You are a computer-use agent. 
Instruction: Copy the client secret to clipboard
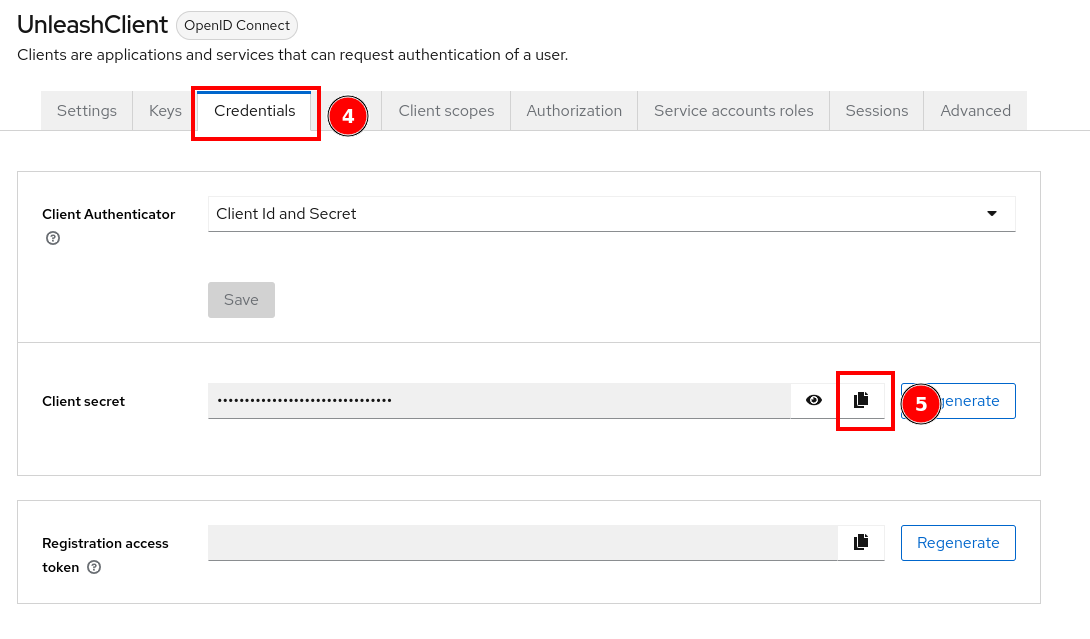[862, 400]
